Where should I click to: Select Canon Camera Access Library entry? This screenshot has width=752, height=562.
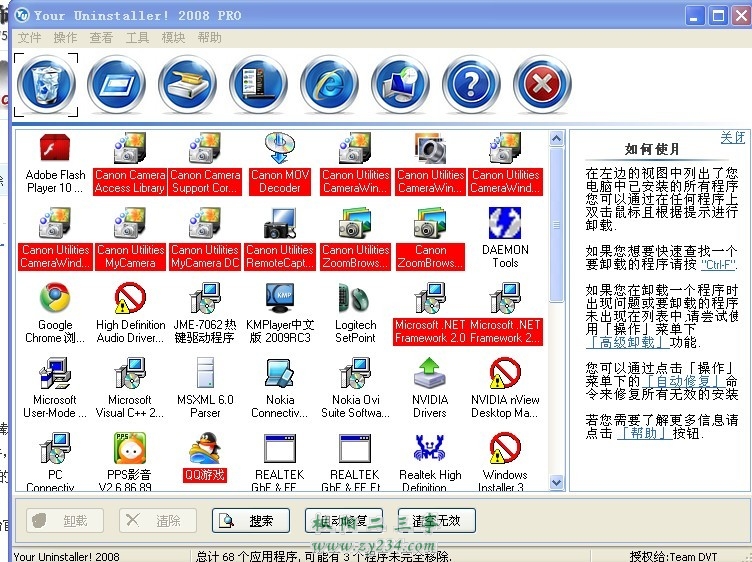pyautogui.click(x=130, y=164)
